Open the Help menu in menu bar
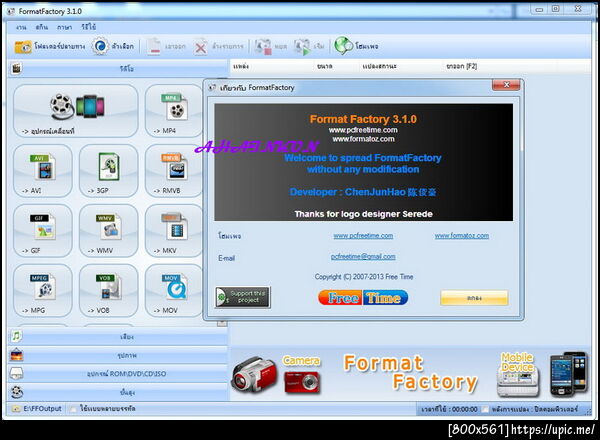 (x=88, y=27)
